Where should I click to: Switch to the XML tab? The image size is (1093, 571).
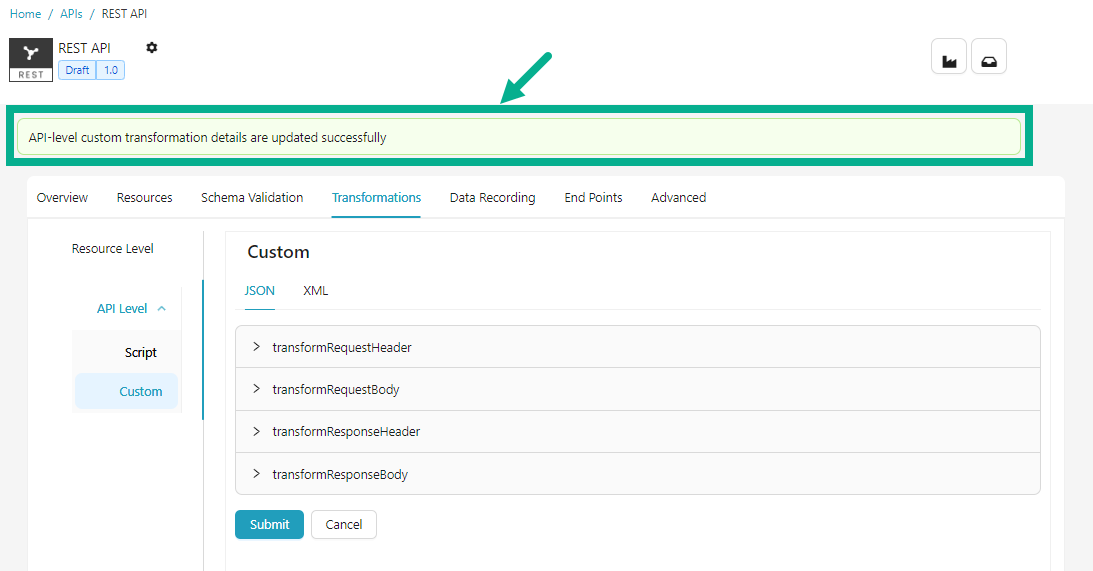315,291
